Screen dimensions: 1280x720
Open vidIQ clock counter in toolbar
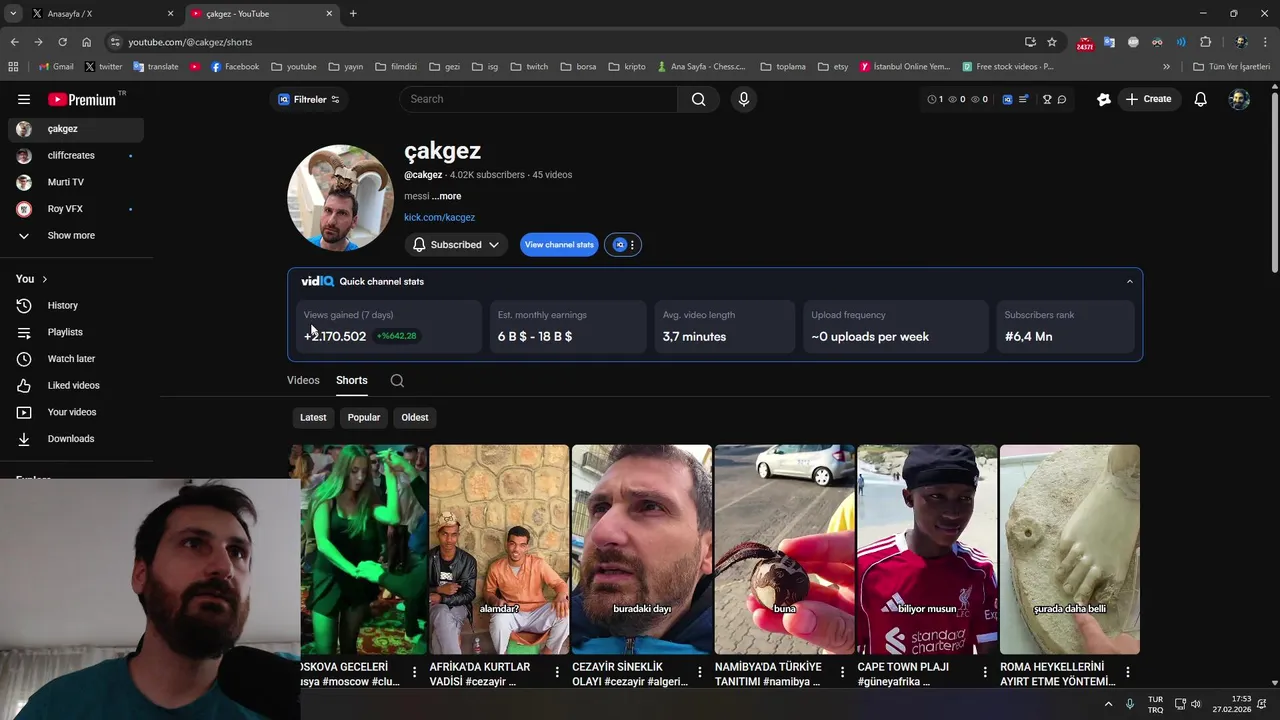(935, 99)
